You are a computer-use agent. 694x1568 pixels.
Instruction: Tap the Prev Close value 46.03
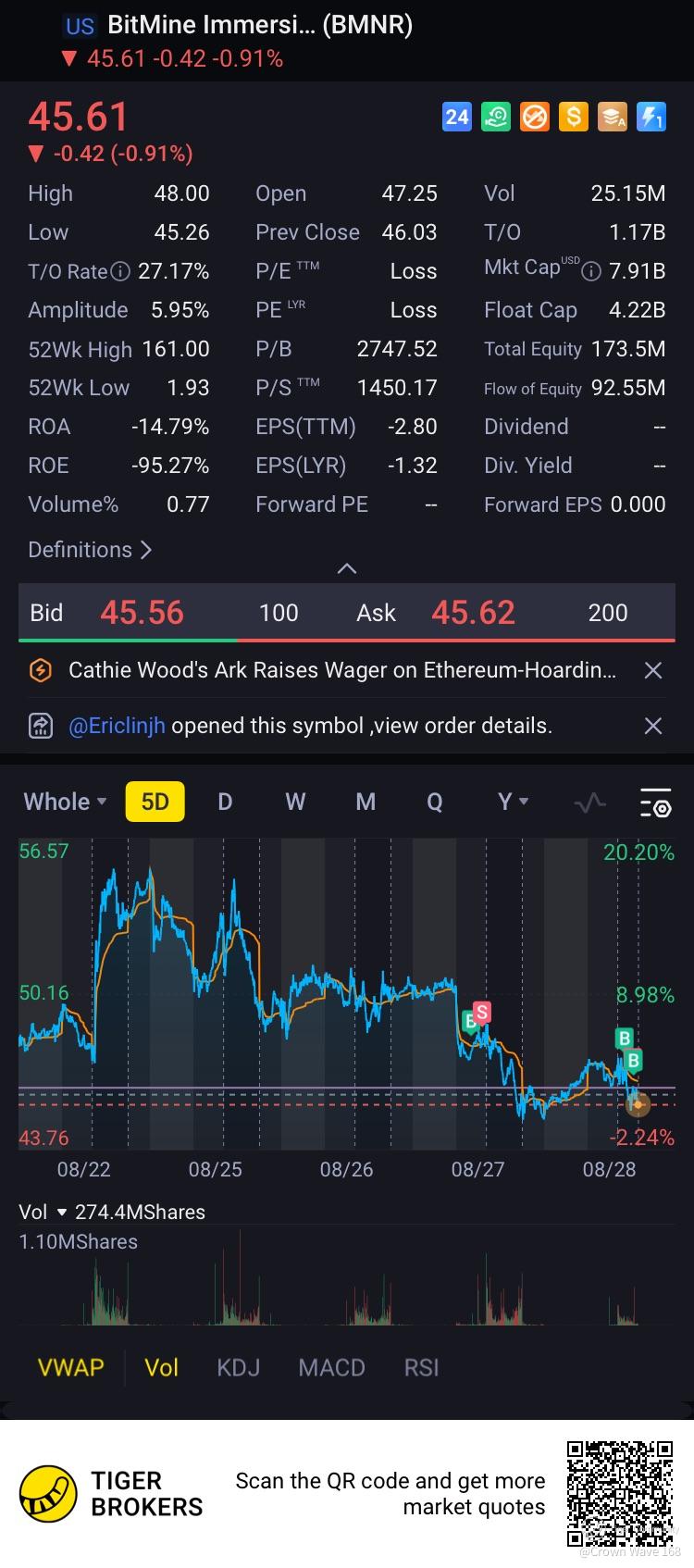coord(410,232)
